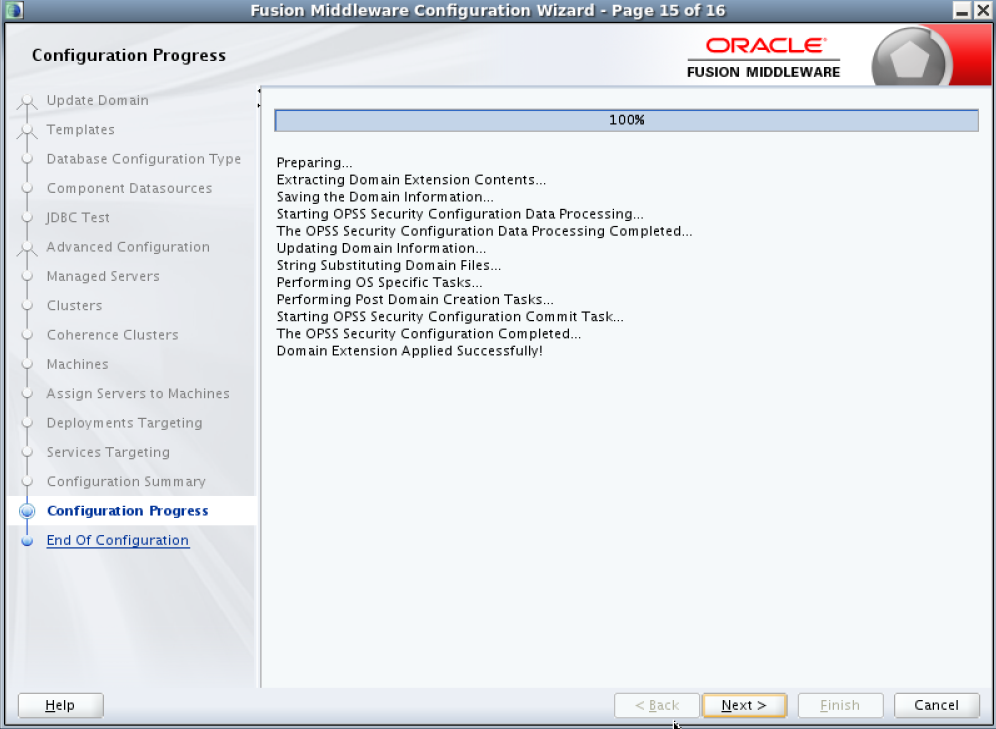Viewport: 996px width, 729px height.
Task: Click the greyed Finish button
Action: [840, 705]
